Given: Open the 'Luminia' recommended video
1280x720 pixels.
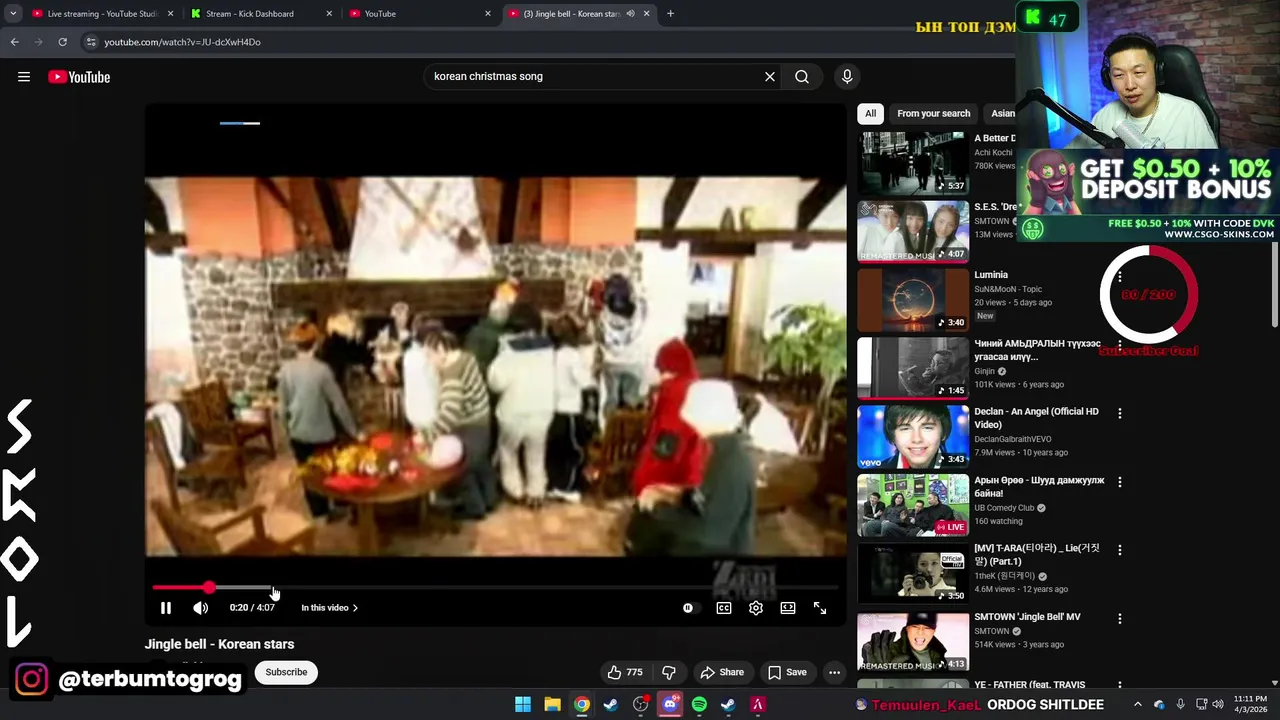Looking at the screenshot, I should (x=913, y=300).
